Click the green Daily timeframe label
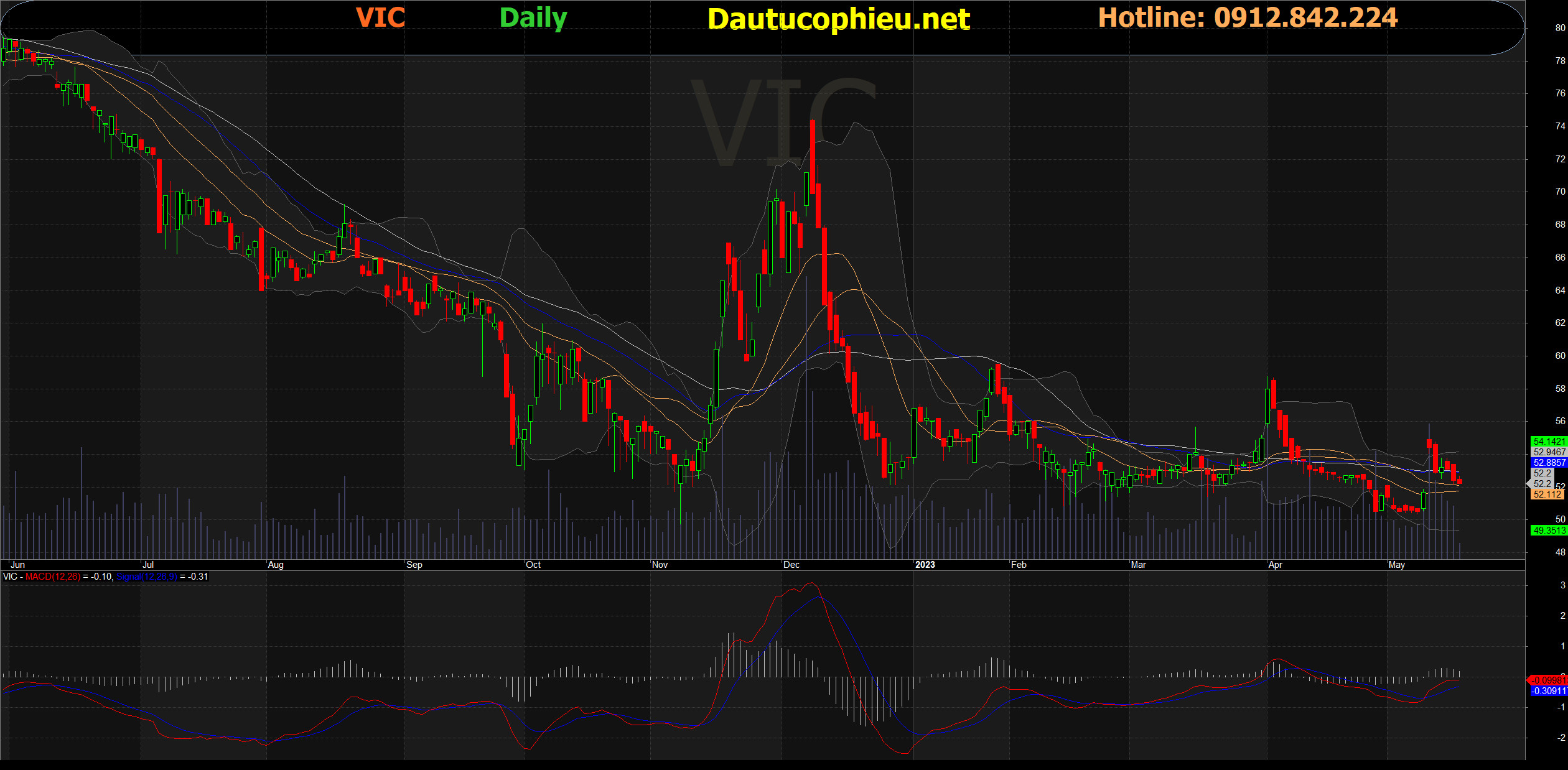Viewport: 1568px width, 770px height. 533,18
